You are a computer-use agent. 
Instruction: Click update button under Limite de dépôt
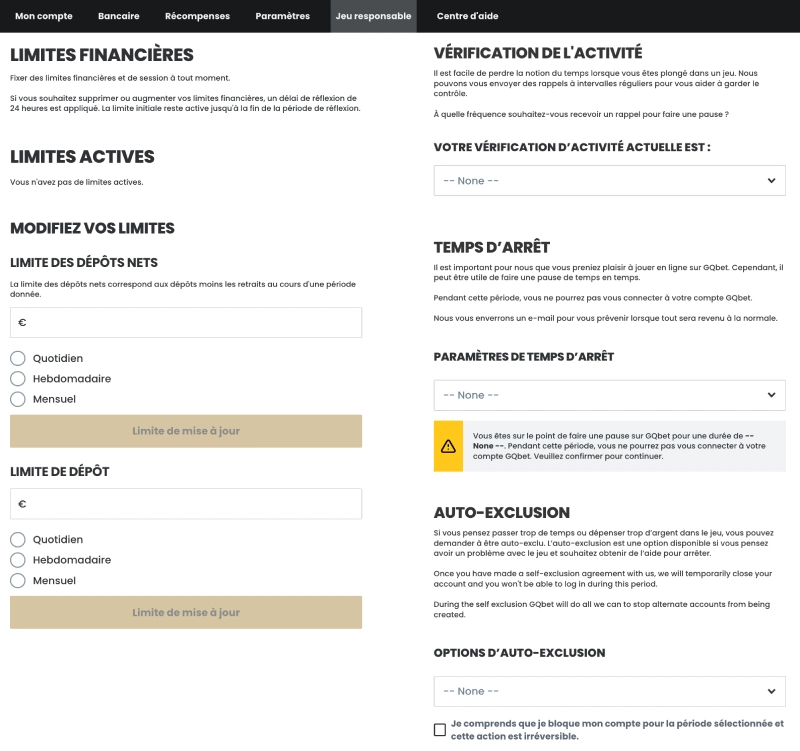click(186, 612)
